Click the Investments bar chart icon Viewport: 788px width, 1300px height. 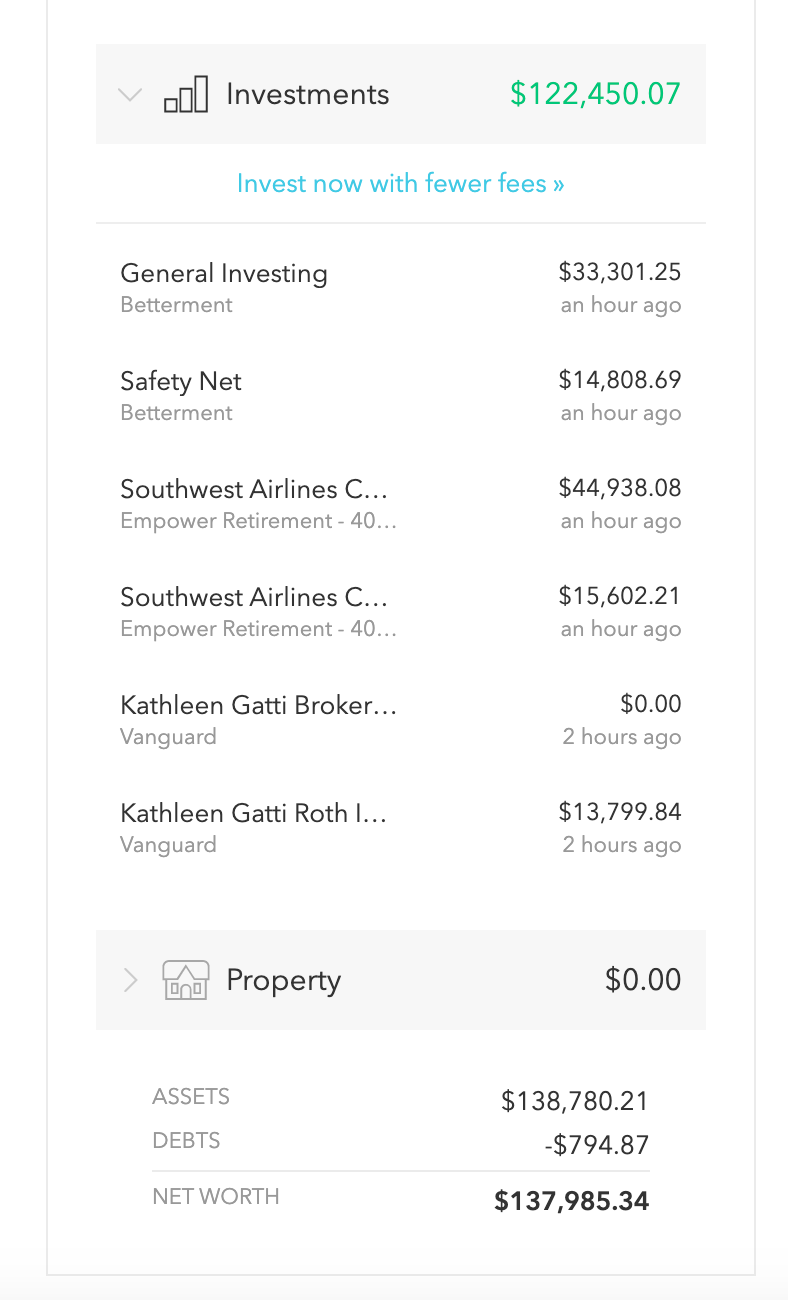(186, 95)
